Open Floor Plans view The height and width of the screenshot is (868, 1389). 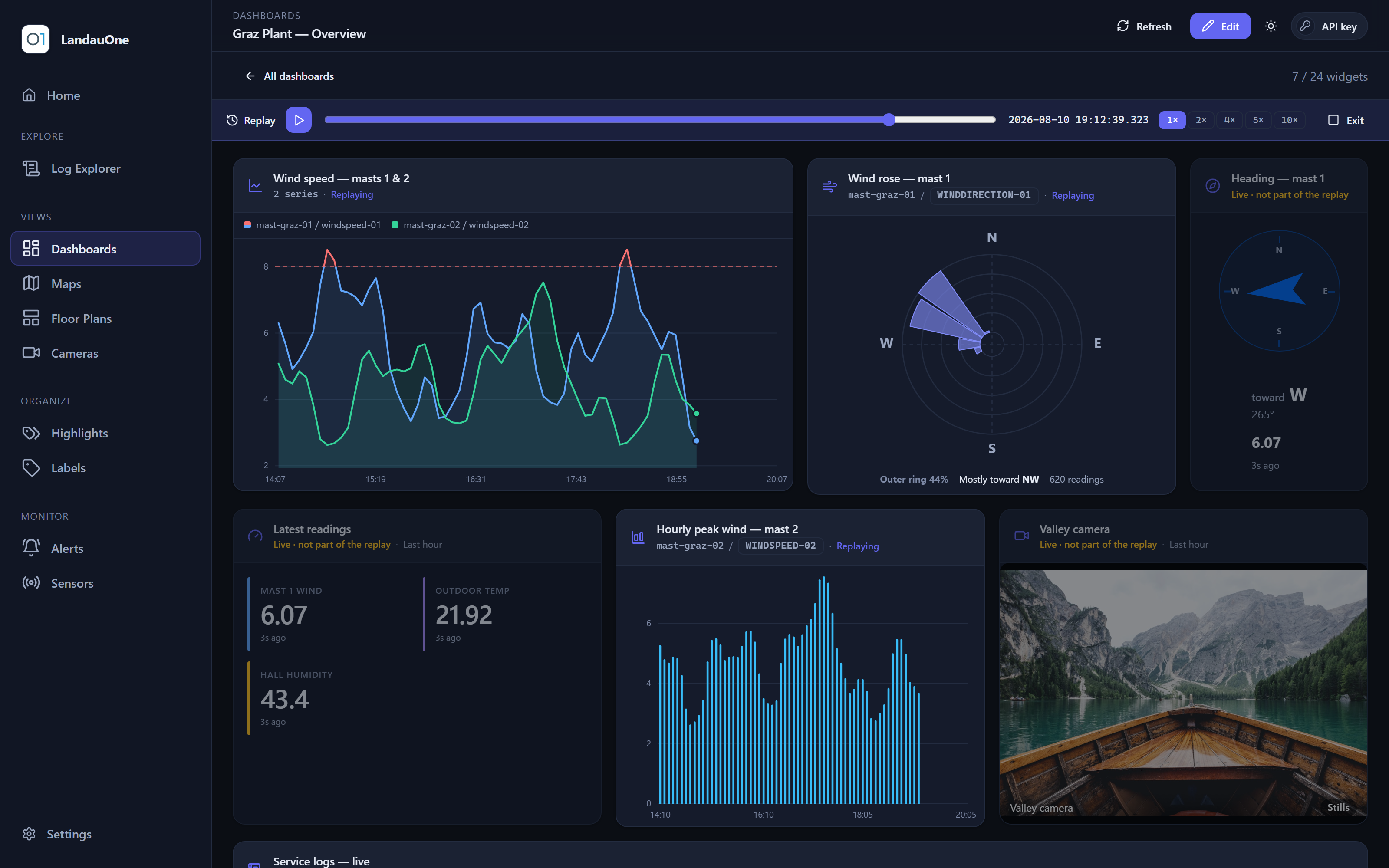[x=105, y=318]
